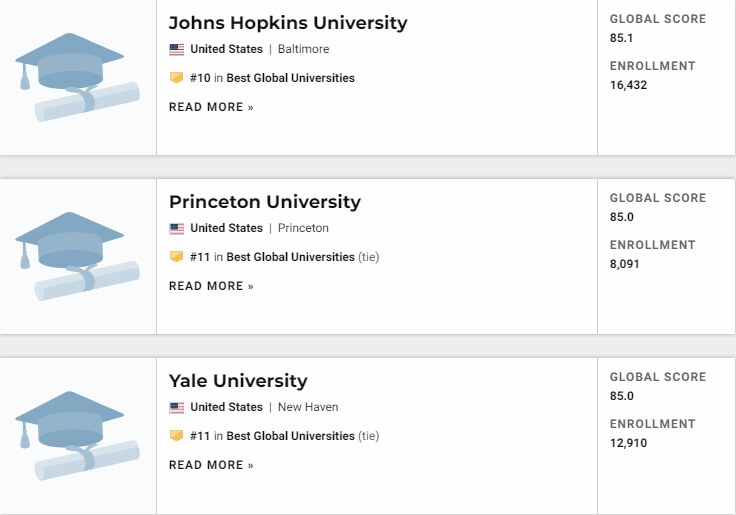Click the Princeton graduation cap thumbnail
The height and width of the screenshot is (515, 736).
tap(77, 255)
